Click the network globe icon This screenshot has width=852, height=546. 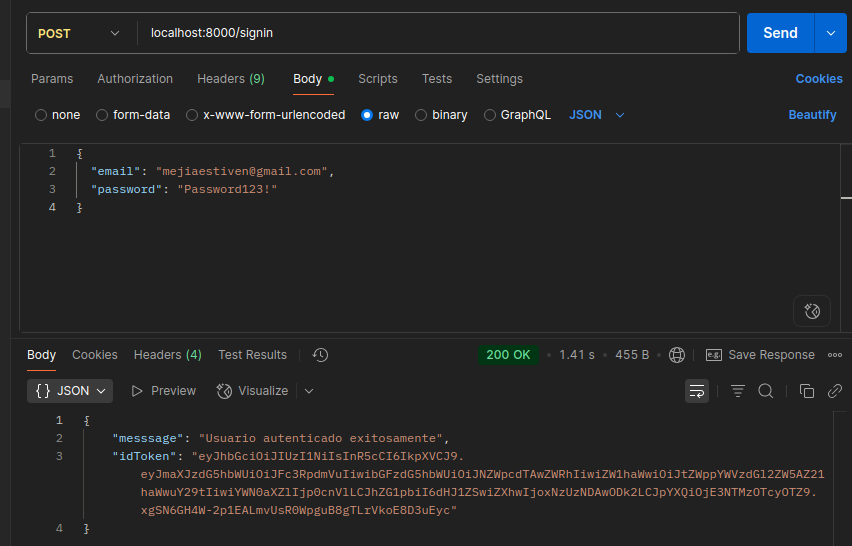click(x=676, y=355)
